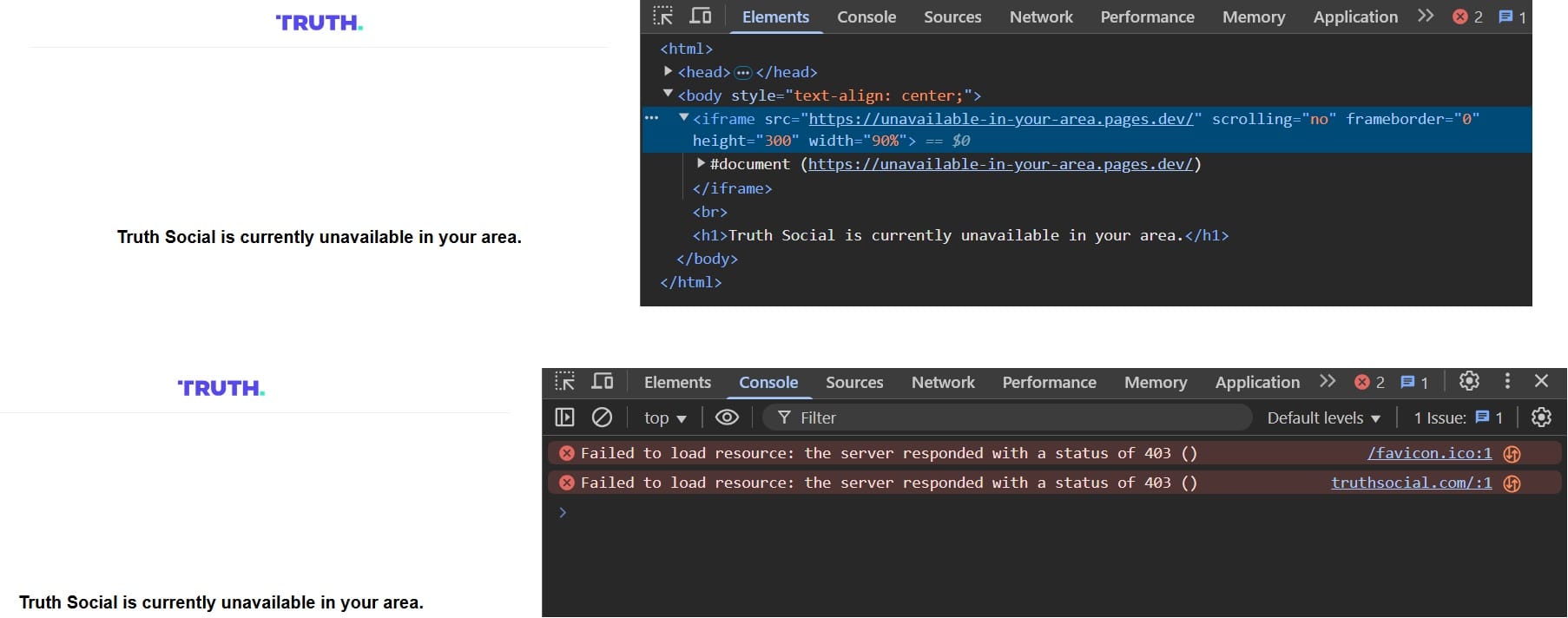Open the truthsocial.com/:1 source link

1411,483
